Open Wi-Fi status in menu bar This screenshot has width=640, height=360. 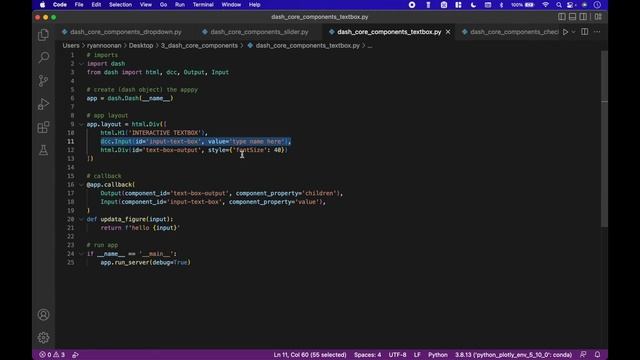click(x=545, y=5)
